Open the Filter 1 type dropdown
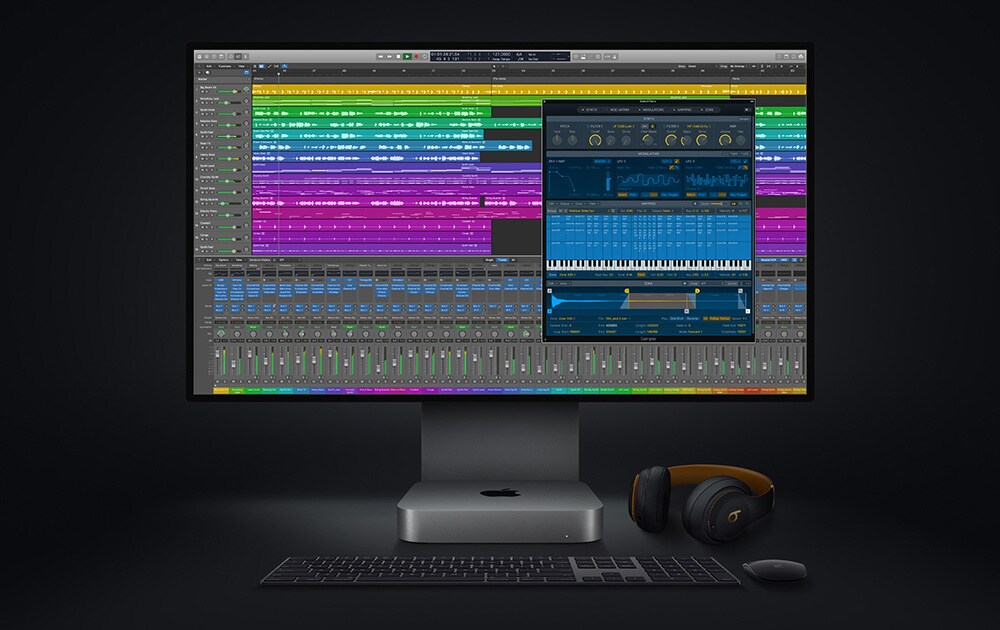Viewport: 1000px width, 630px height. coord(625,126)
